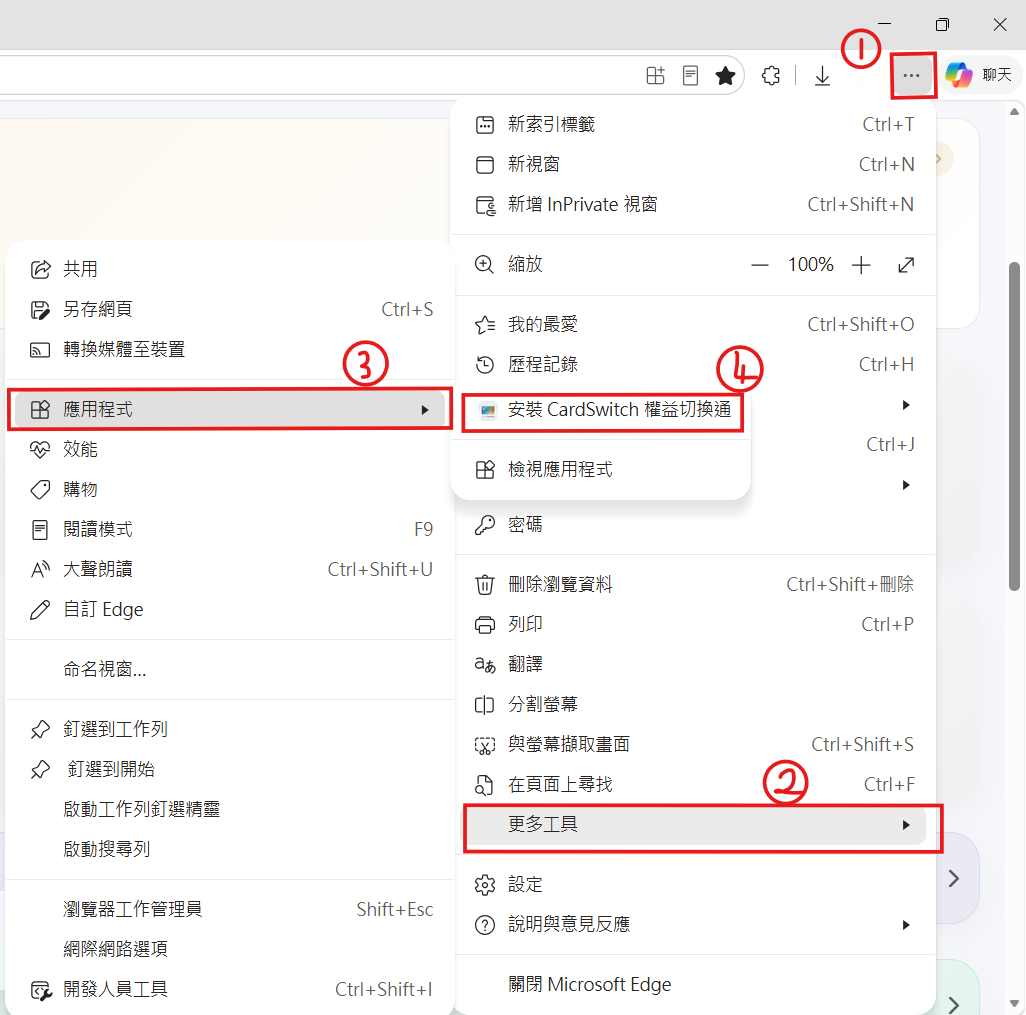Click the page vertical scrollbar thumb

(1014, 426)
